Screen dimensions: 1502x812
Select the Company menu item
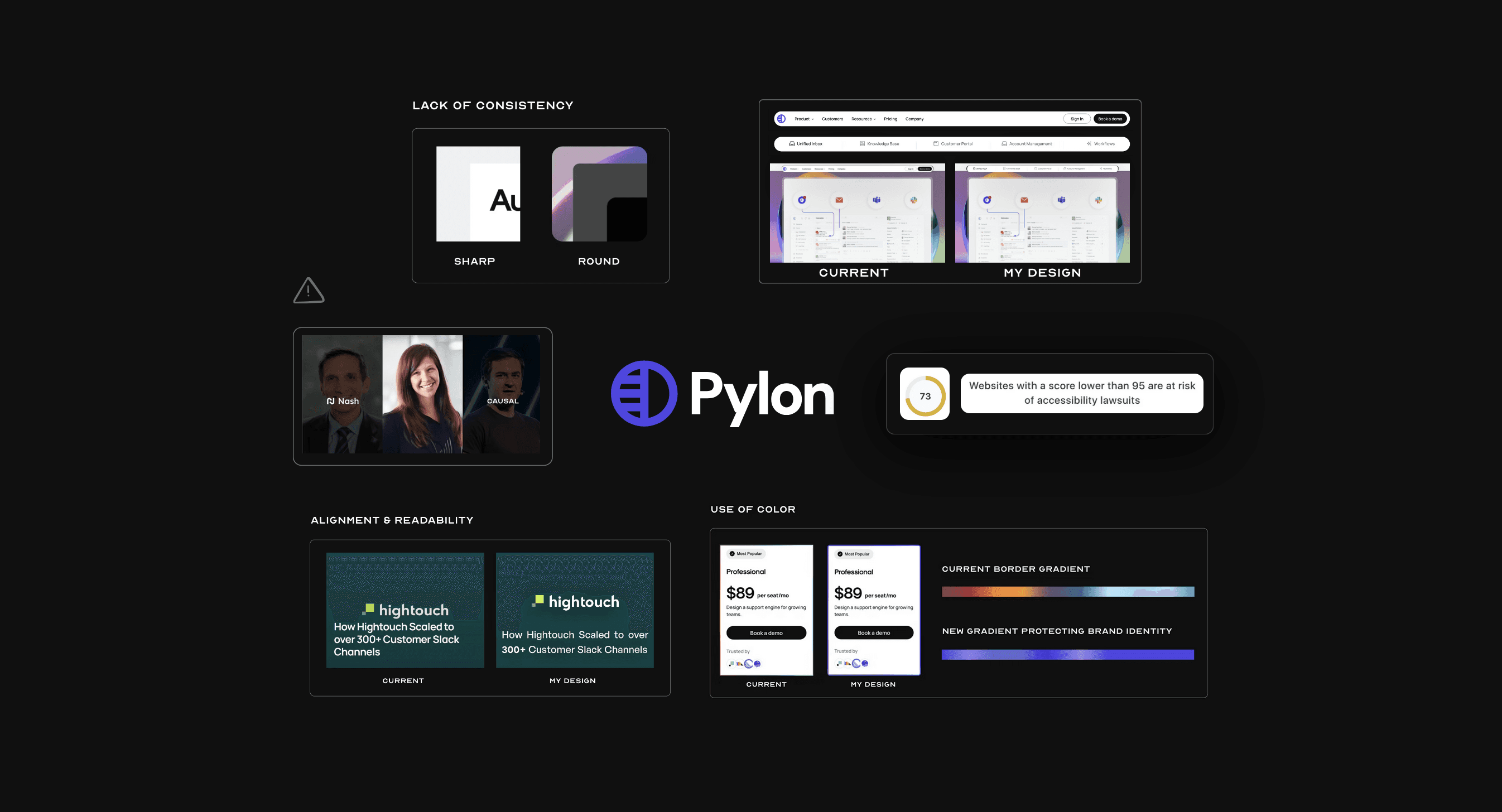coord(914,119)
